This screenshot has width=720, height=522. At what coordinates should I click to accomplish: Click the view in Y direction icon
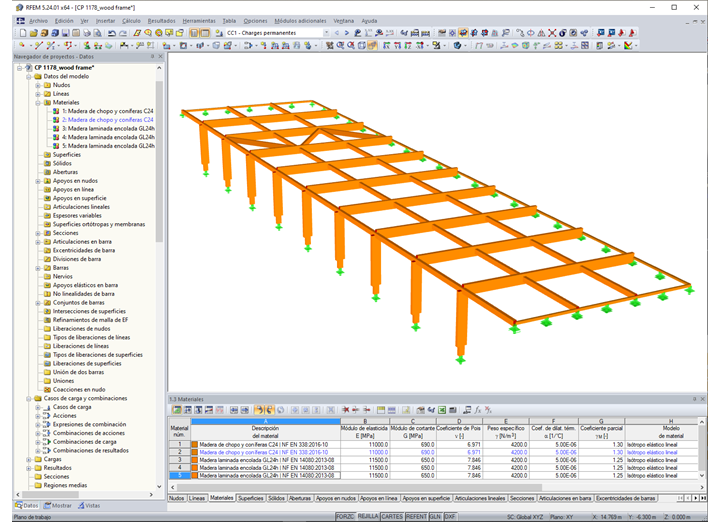click(x=397, y=45)
